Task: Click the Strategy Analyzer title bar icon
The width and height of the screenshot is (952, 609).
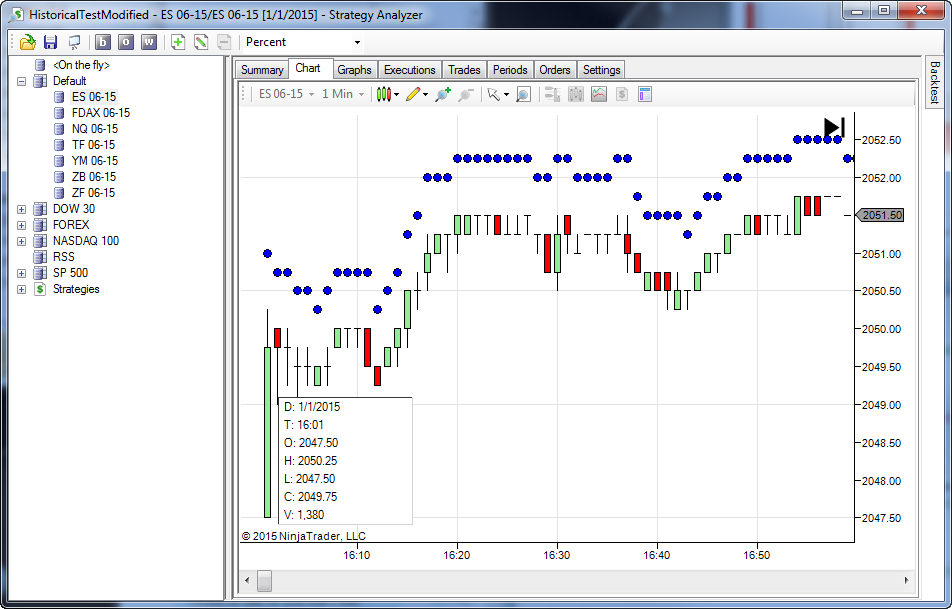Action: 16,15
